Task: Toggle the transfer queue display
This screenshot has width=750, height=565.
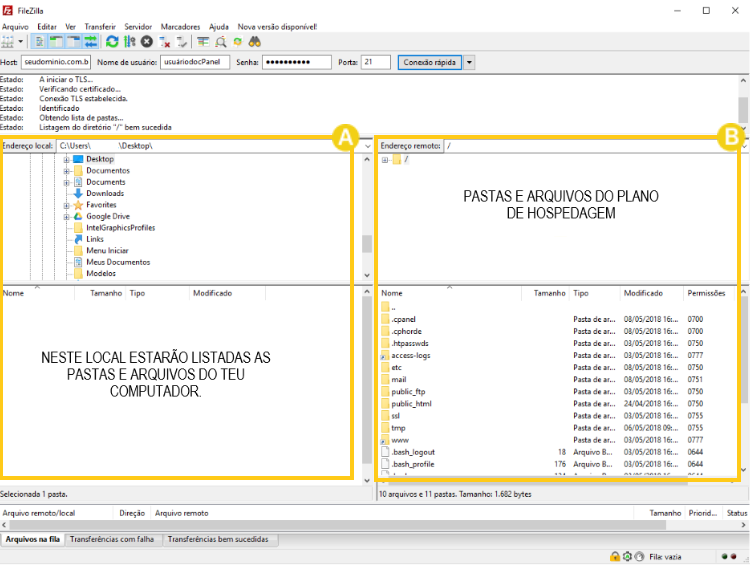Action: click(x=90, y=42)
